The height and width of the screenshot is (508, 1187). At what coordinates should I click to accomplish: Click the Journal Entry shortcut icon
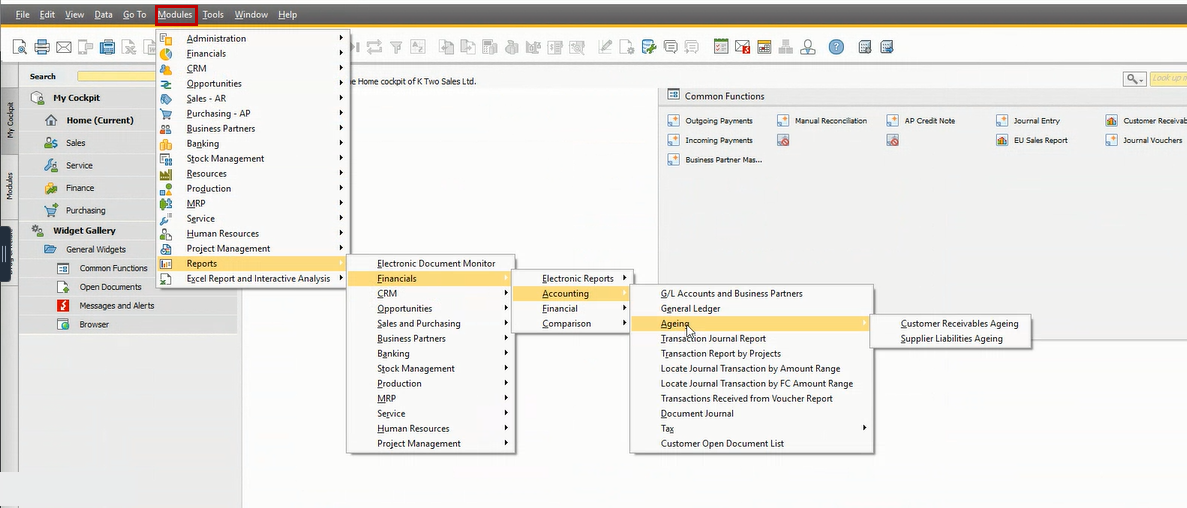[x=1002, y=120]
